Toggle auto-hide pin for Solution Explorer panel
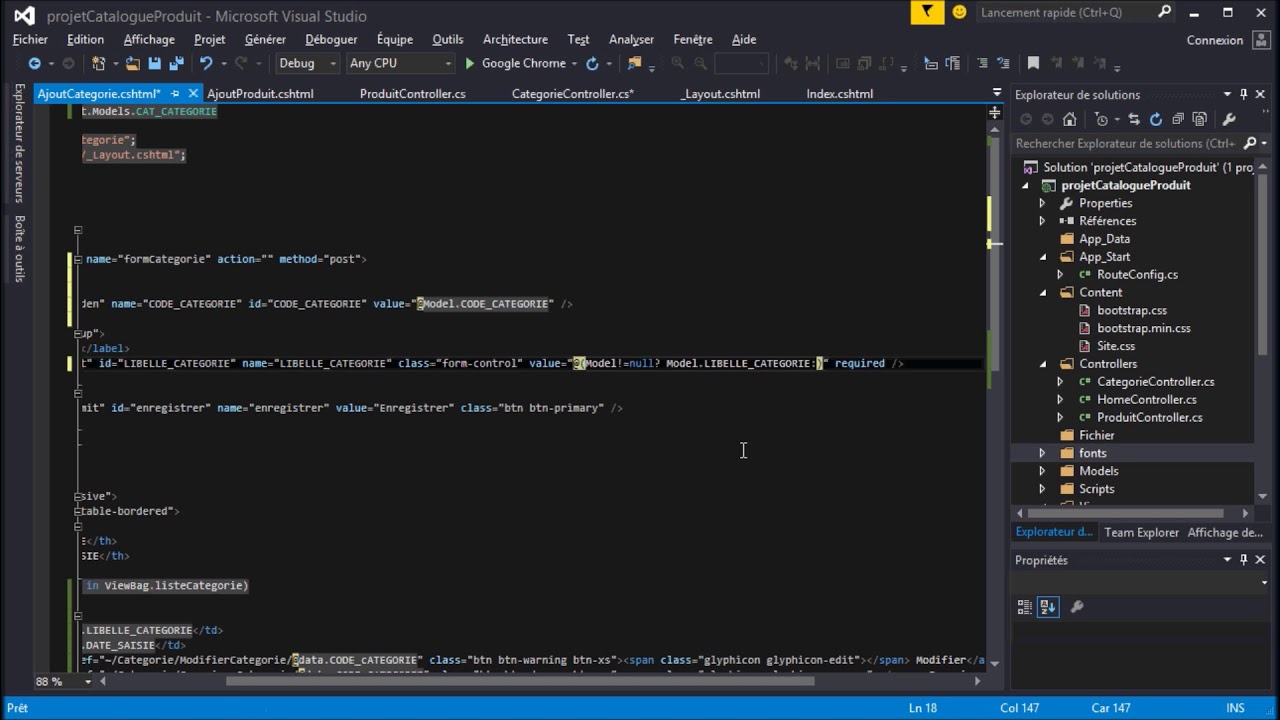 coord(1244,94)
